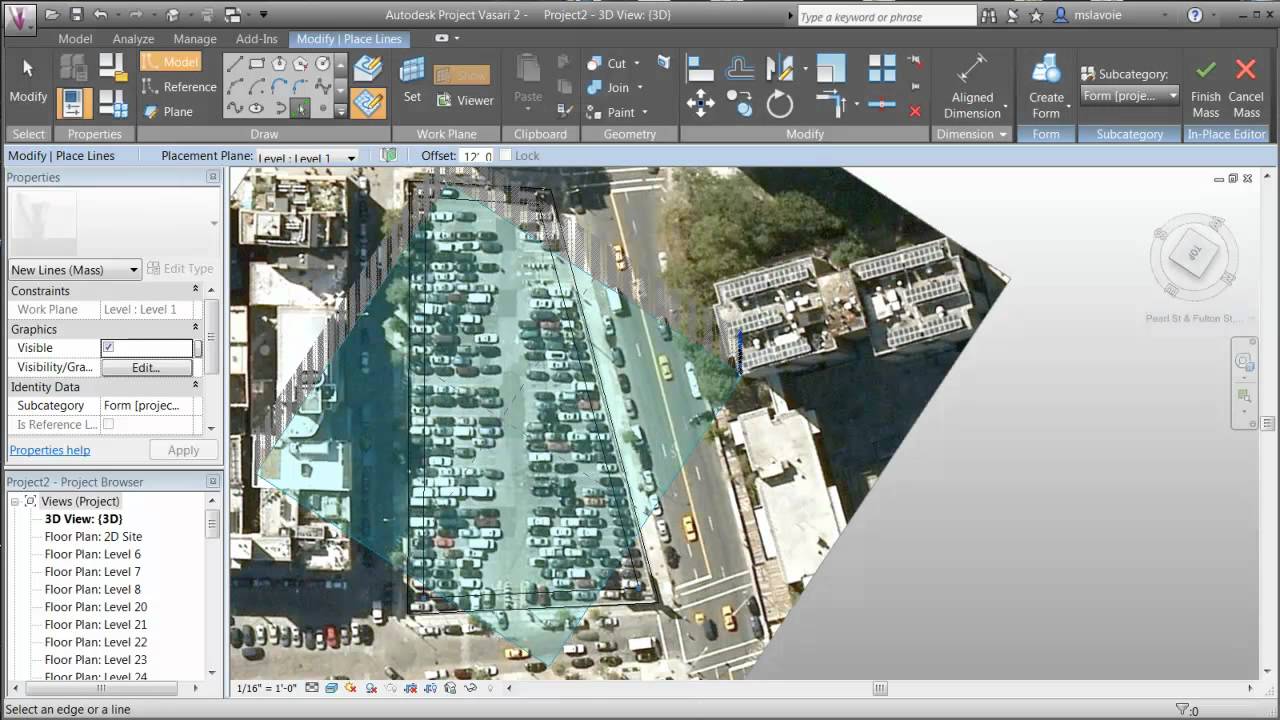Select the Join geometry tool
Image resolution: width=1280 pixels, height=720 pixels.
[x=617, y=89]
